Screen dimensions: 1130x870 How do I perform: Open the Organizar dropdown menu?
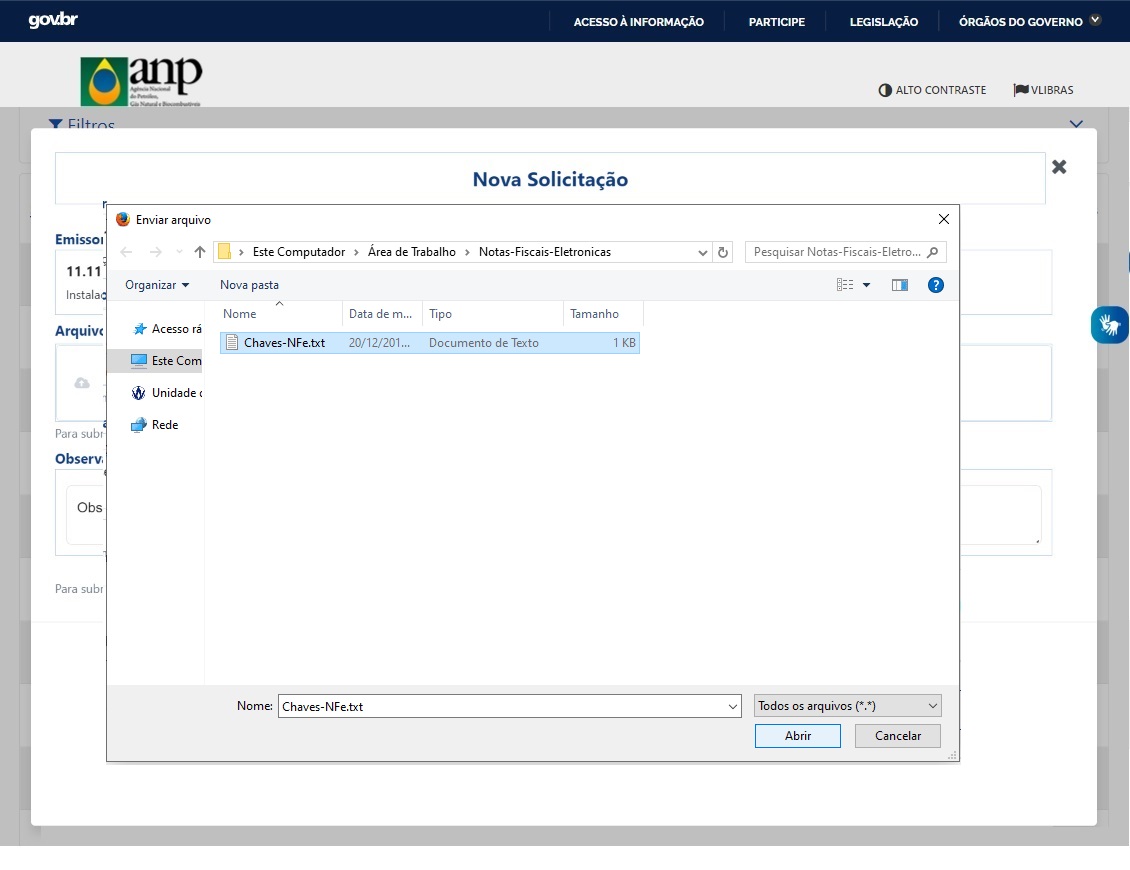(157, 285)
